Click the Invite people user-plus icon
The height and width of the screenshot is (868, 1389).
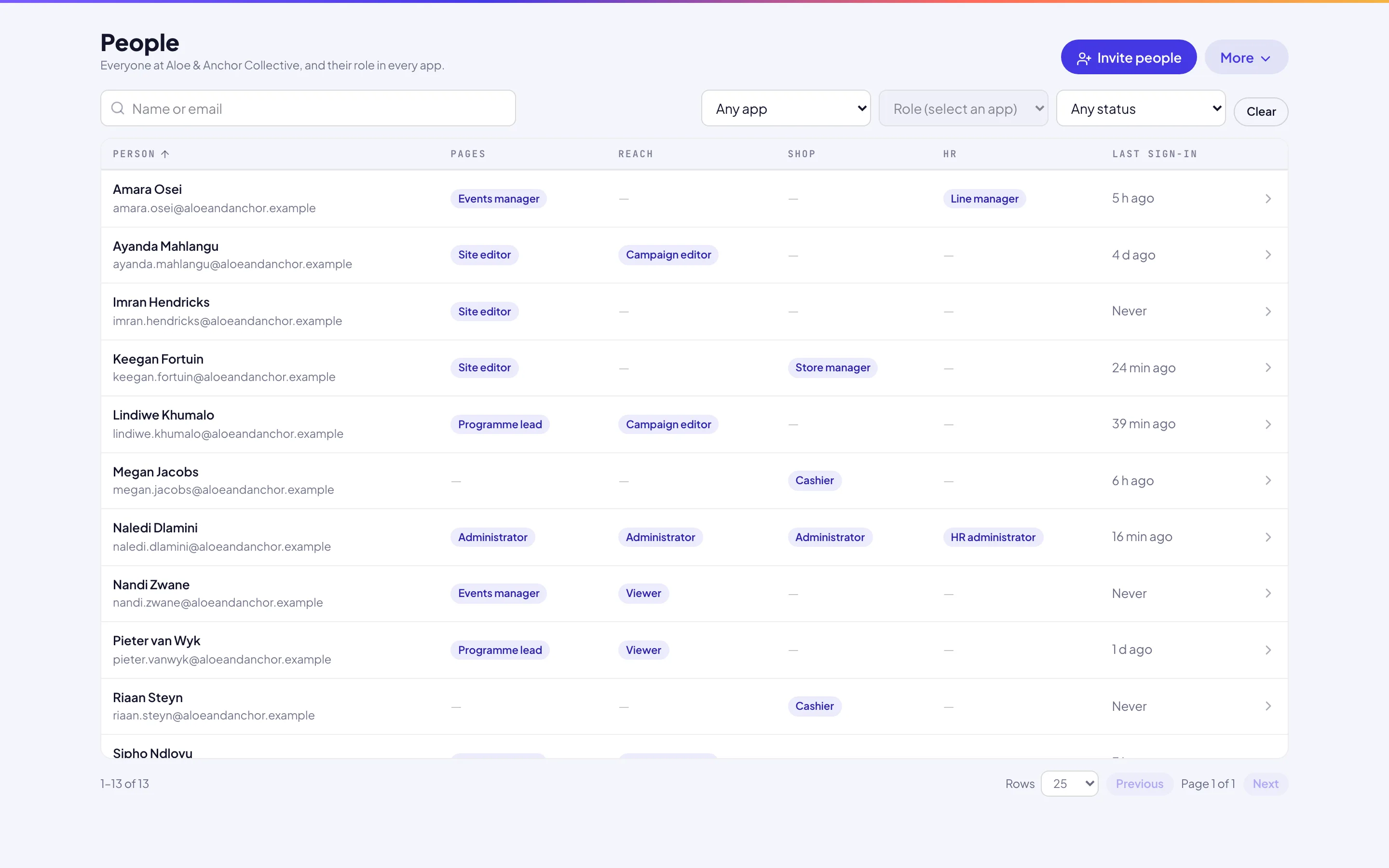[1084, 58]
